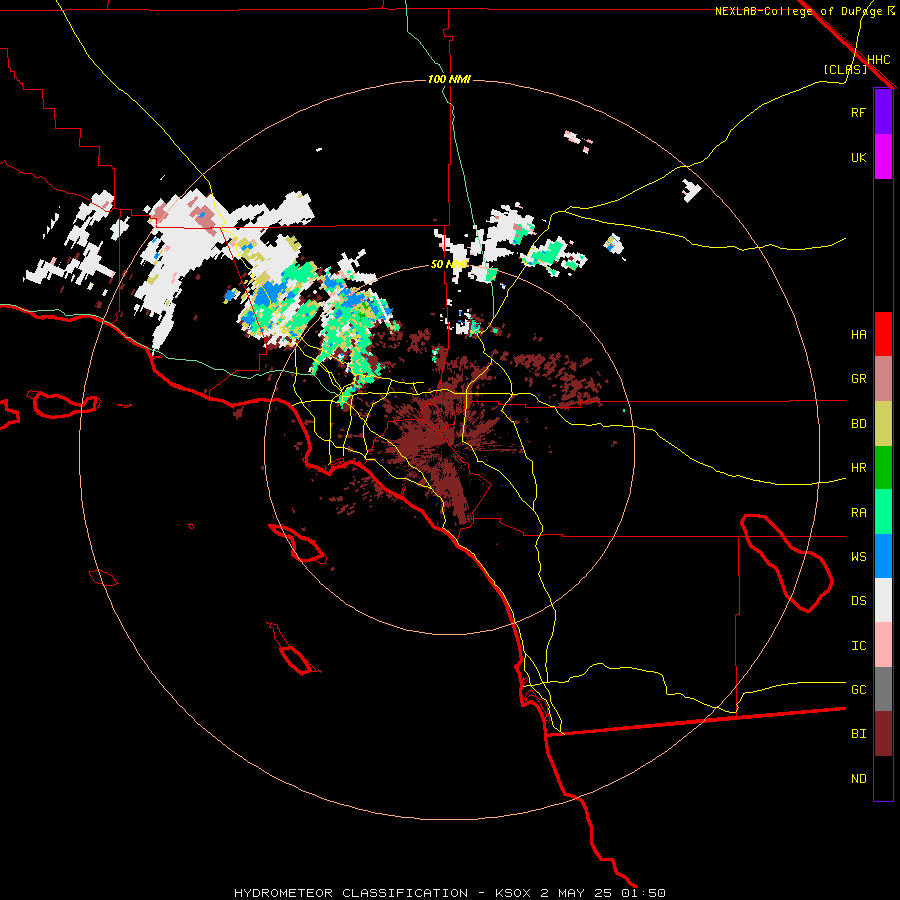Click the GC legend label
900x900 pixels.
pos(858,690)
